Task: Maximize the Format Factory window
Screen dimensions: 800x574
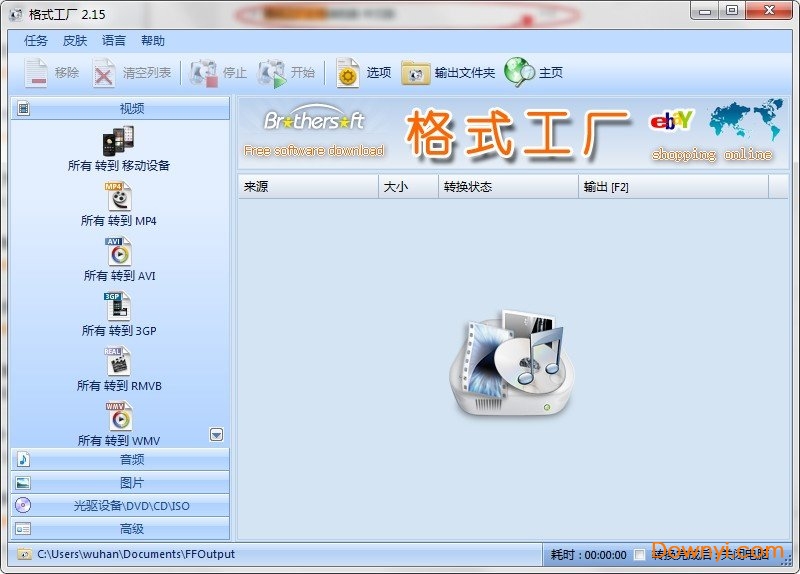Action: (732, 11)
